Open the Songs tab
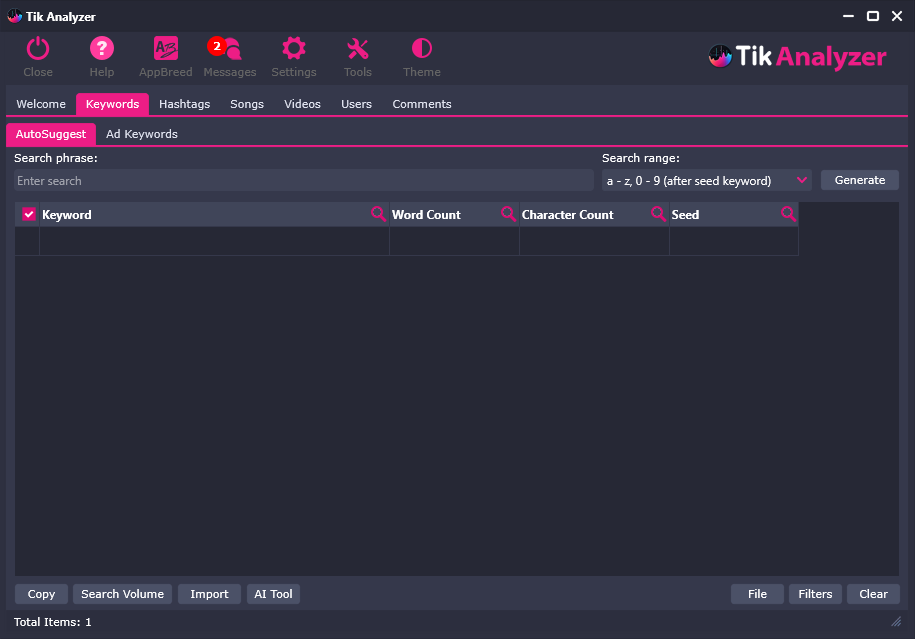 click(247, 104)
